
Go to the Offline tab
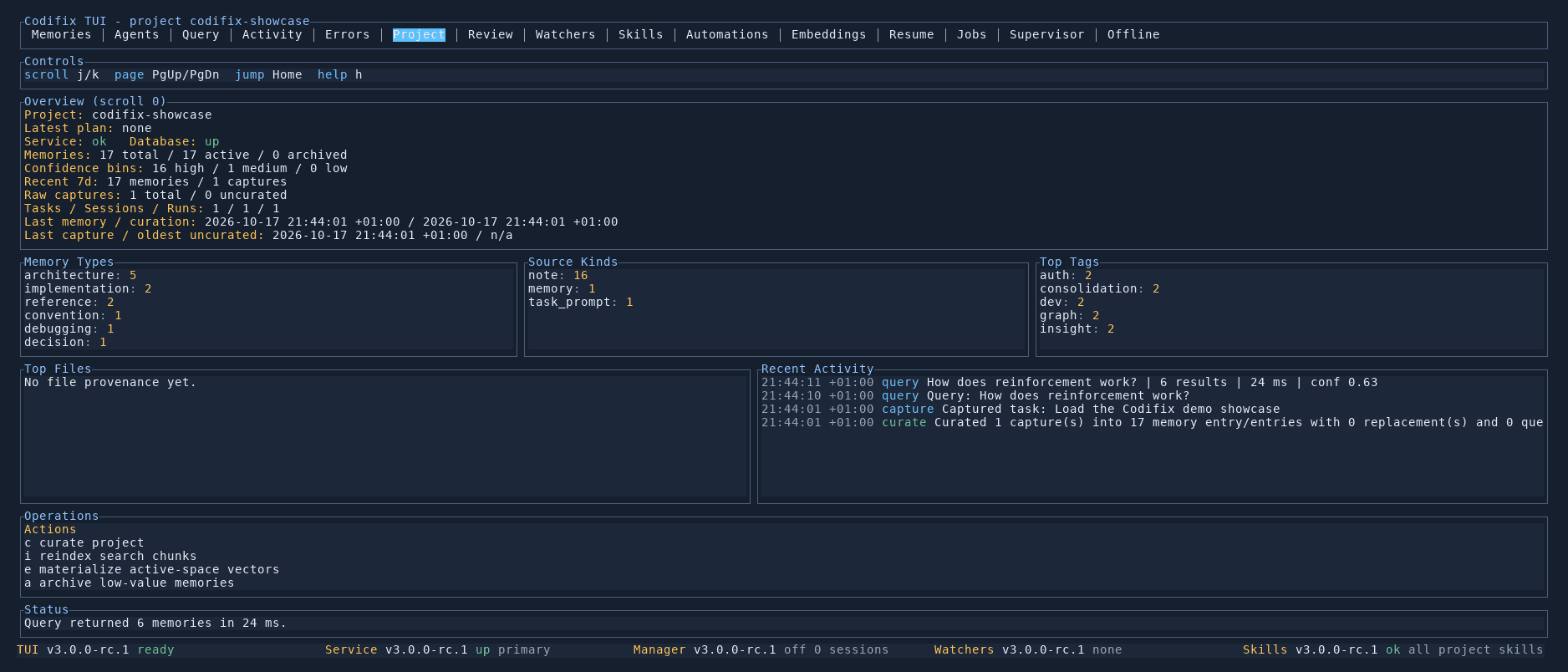tap(1133, 34)
